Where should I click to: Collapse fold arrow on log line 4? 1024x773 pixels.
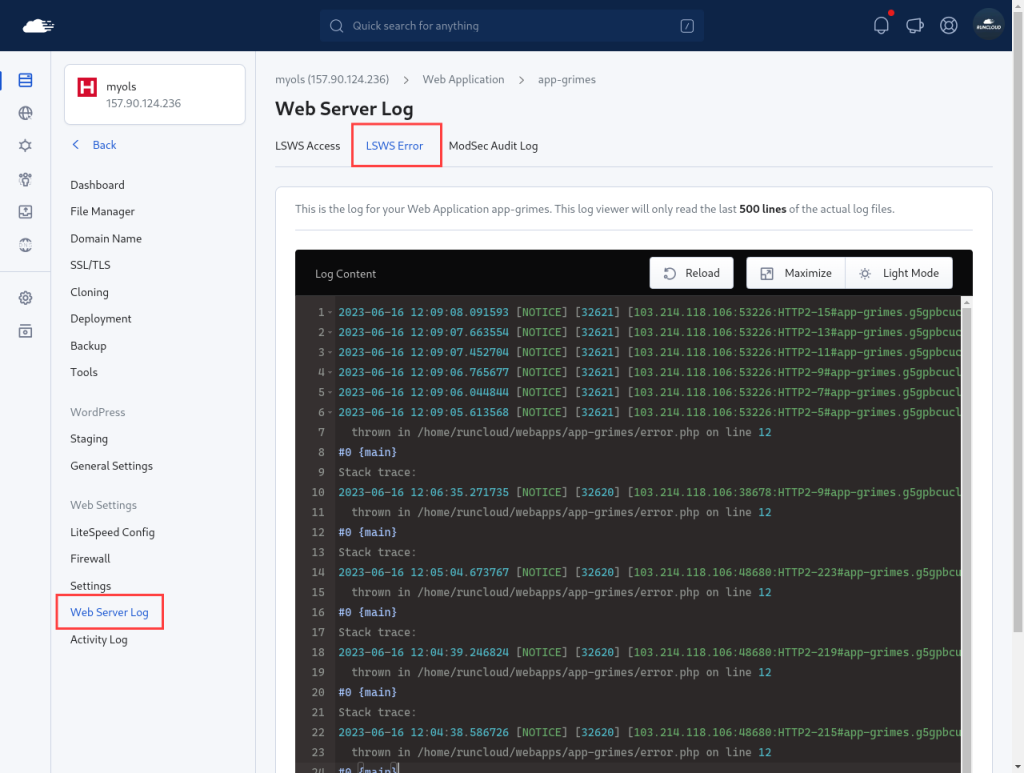pos(330,373)
